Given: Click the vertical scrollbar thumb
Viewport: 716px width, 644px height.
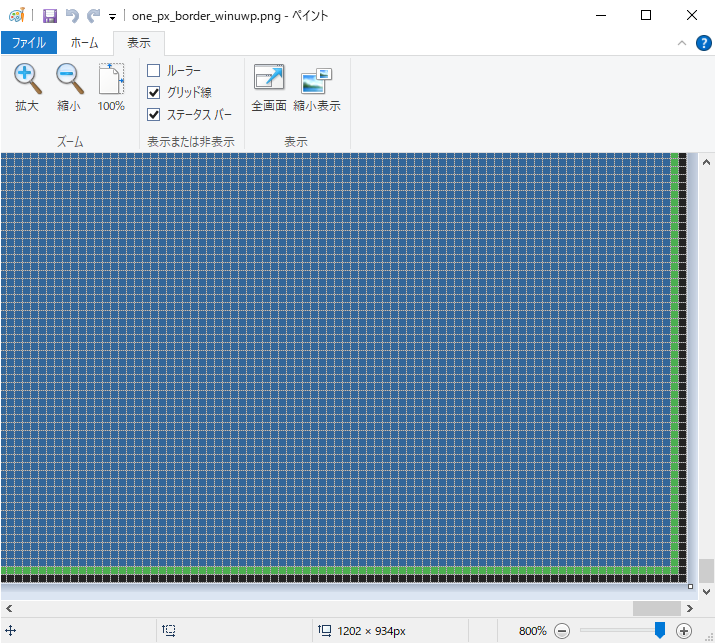Looking at the screenshot, I should click(706, 570).
